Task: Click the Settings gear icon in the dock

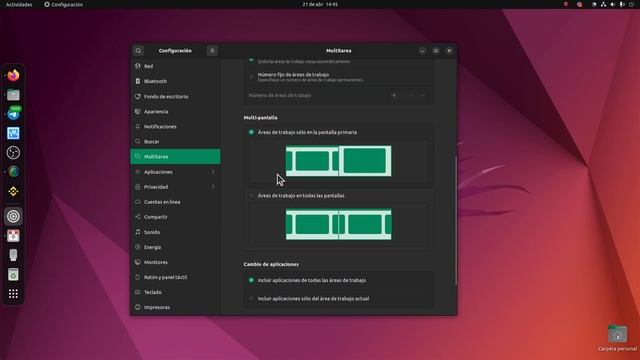Action: coord(13,216)
